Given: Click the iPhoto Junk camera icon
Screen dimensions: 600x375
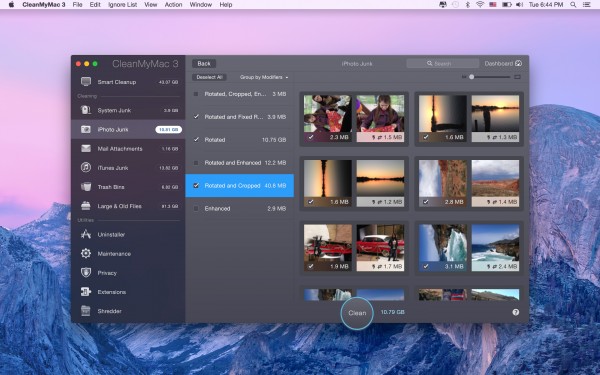Looking at the screenshot, I should (x=86, y=129).
